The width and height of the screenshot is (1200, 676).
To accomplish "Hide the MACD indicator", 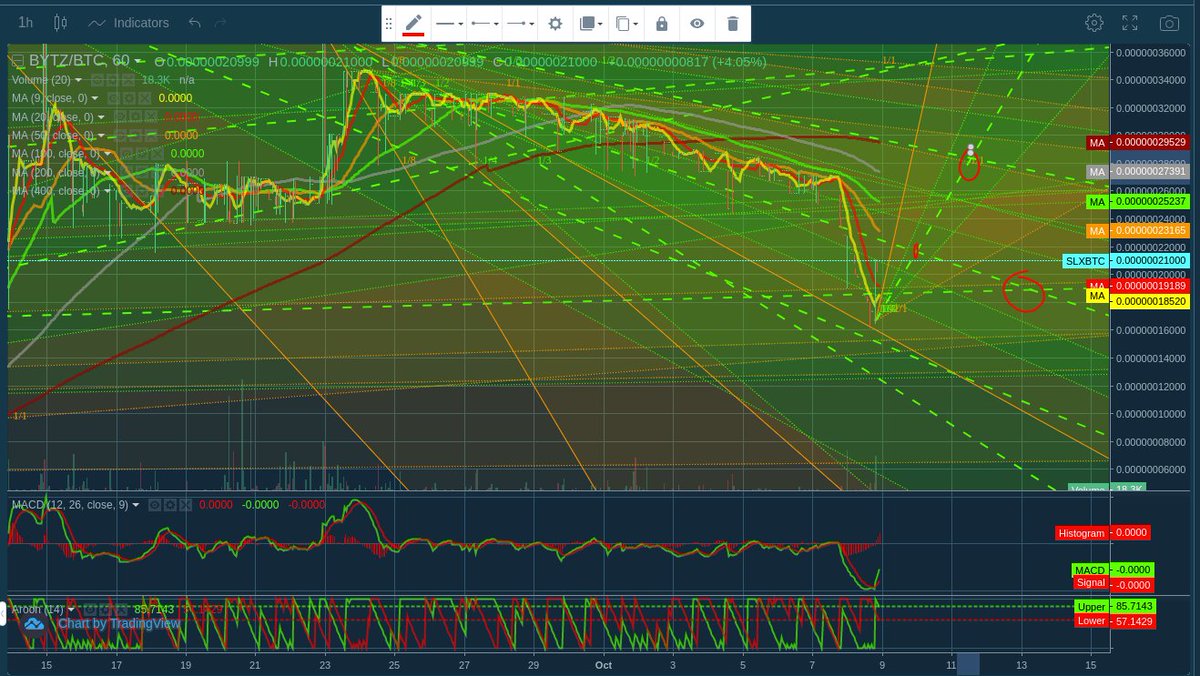I will tap(154, 505).
